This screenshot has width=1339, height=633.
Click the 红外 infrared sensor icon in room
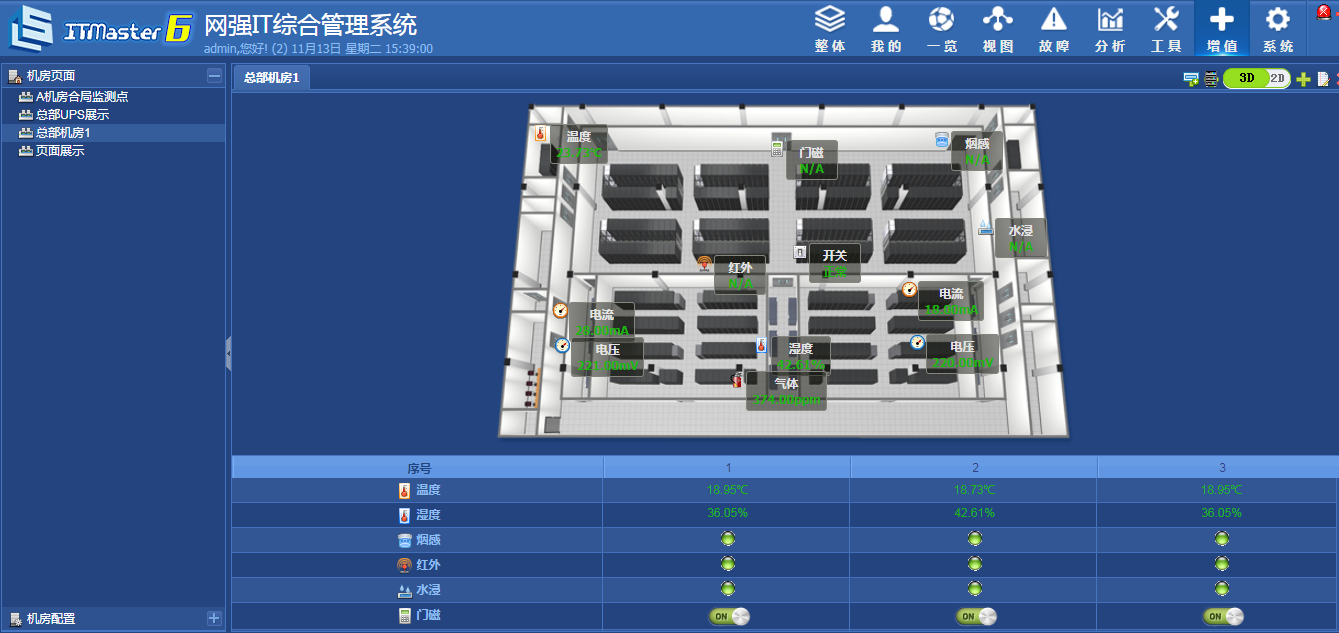[705, 264]
